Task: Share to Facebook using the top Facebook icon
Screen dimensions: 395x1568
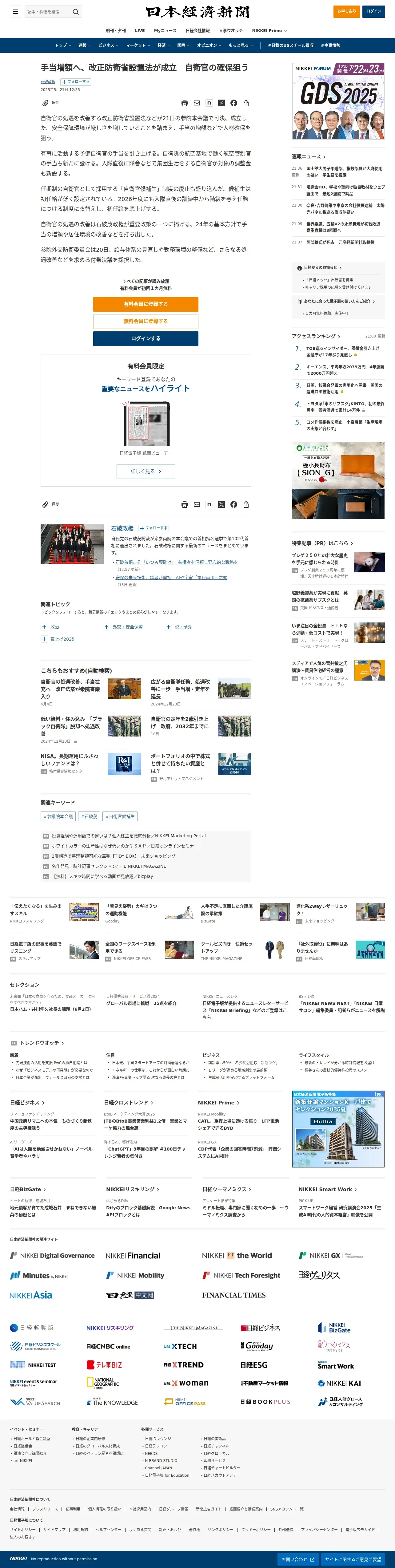Action: (x=233, y=103)
